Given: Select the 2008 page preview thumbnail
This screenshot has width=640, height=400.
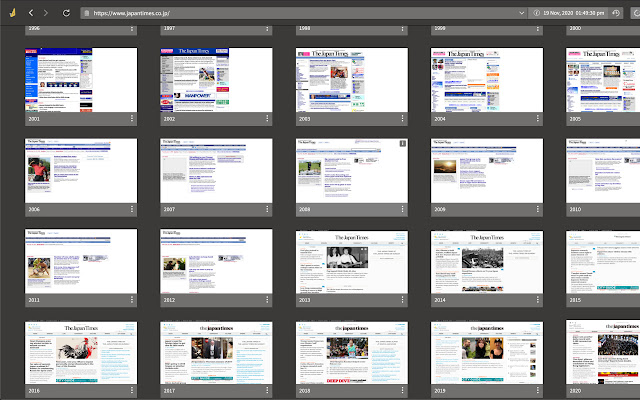Looking at the screenshot, I should pyautogui.click(x=351, y=171).
